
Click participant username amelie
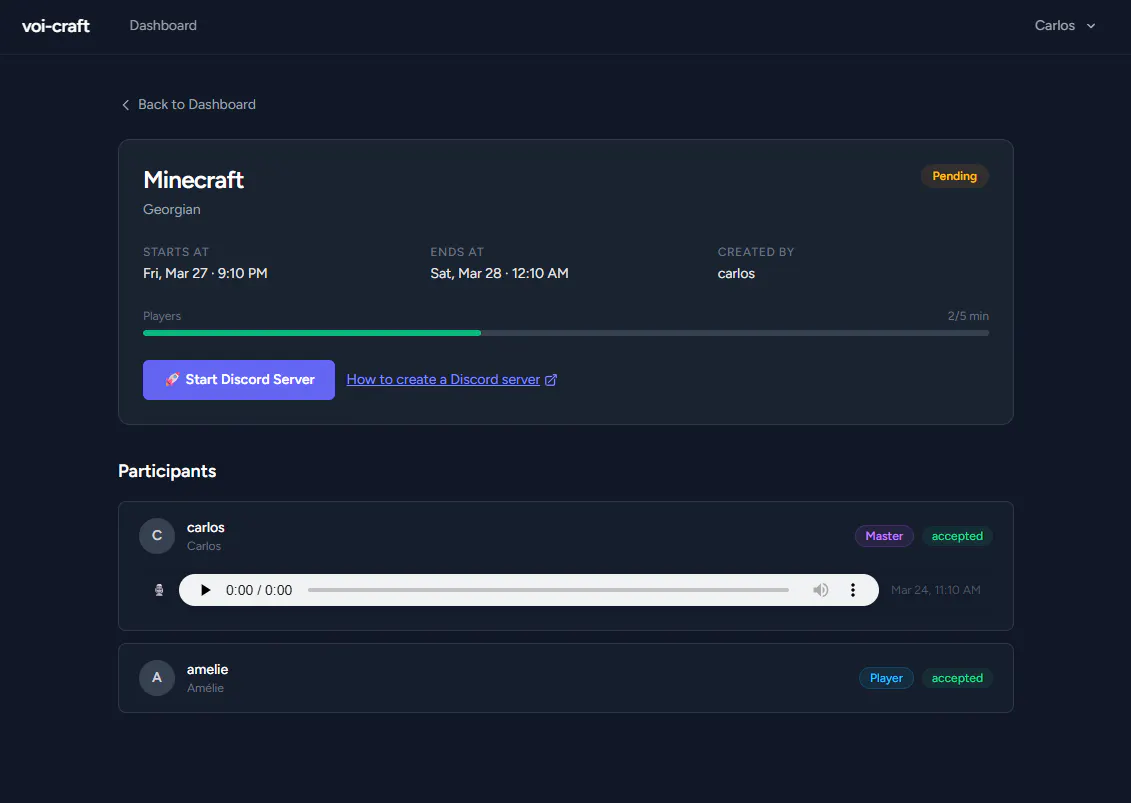click(207, 670)
